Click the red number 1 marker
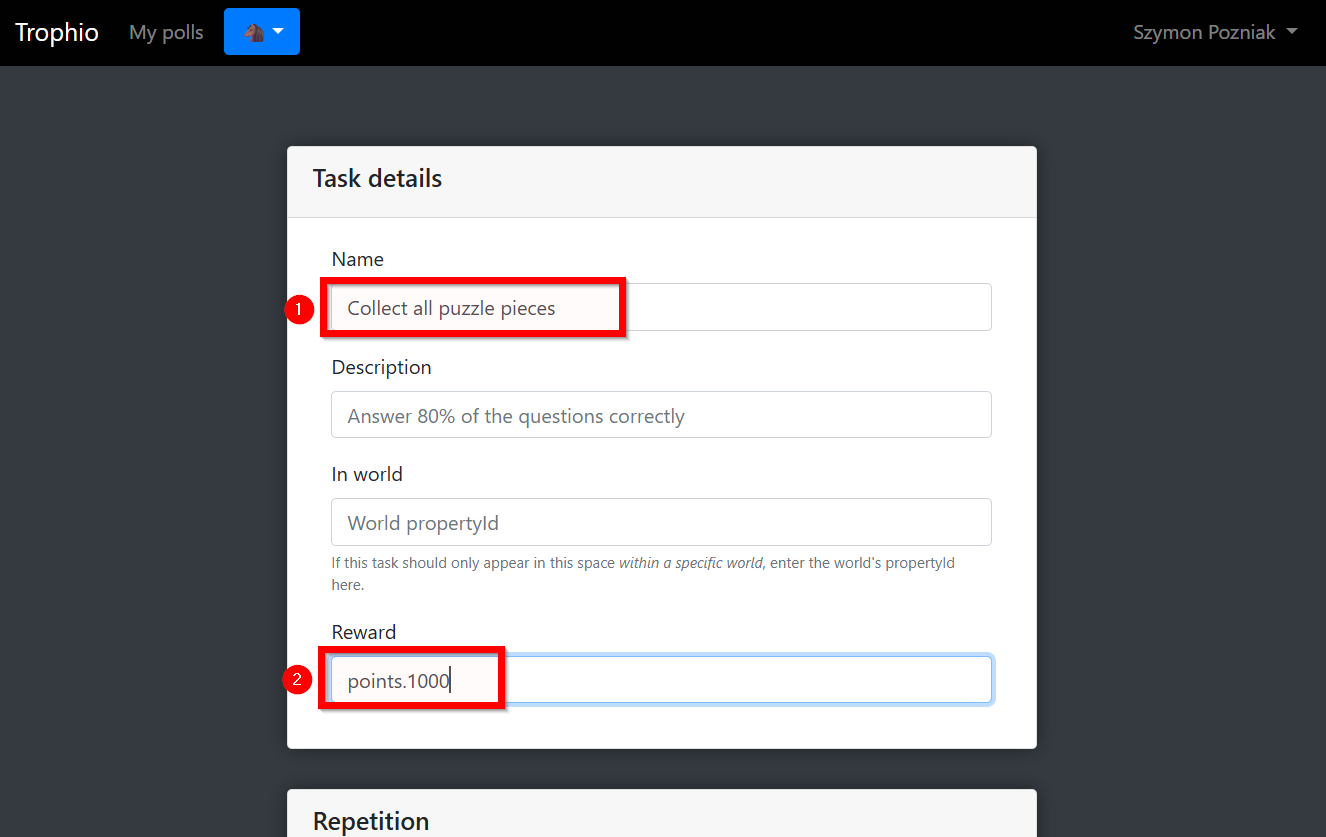 298,309
